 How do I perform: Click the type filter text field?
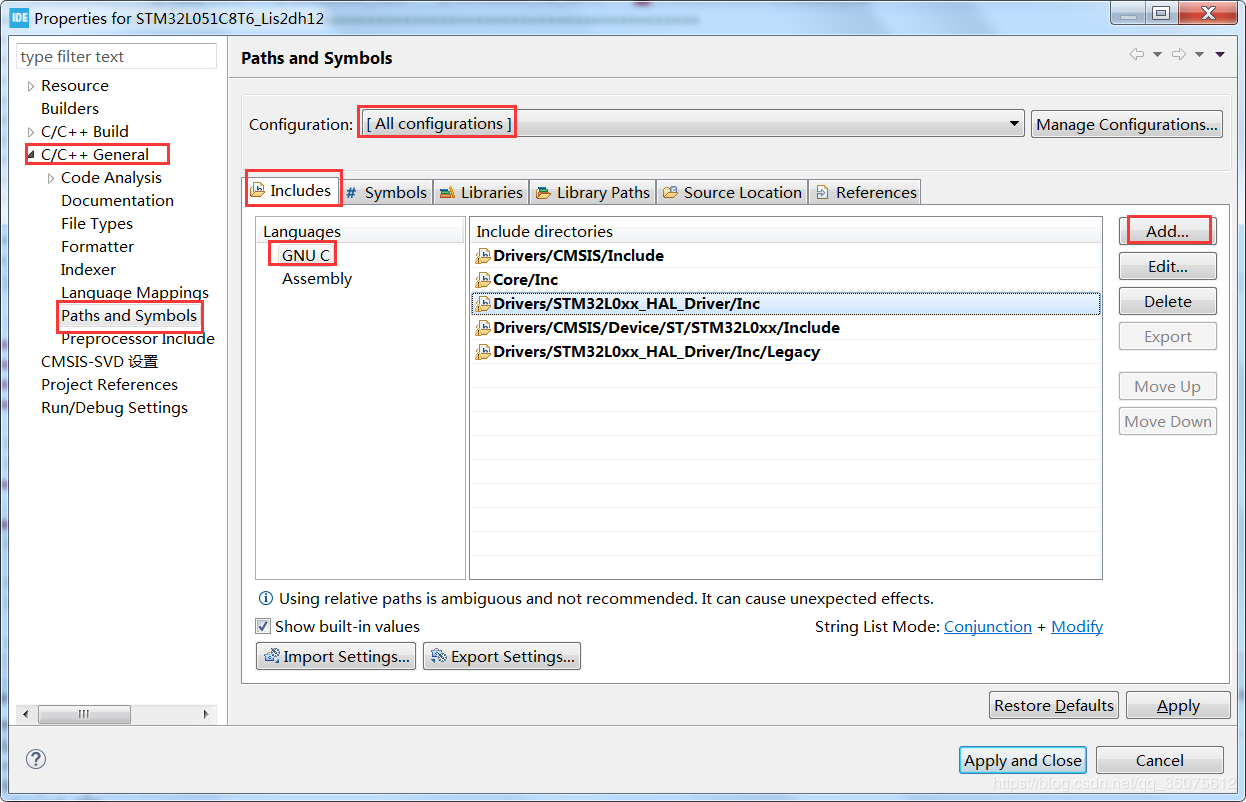[116, 56]
